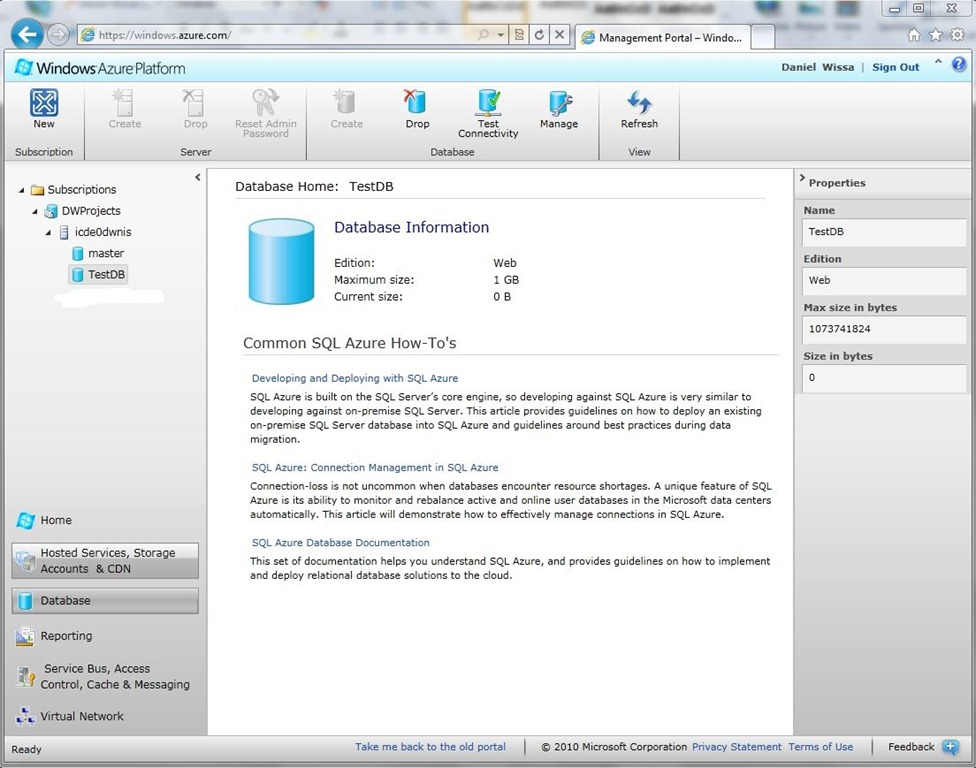Click the large database cylinder image
This screenshot has width=976, height=768.
click(281, 261)
